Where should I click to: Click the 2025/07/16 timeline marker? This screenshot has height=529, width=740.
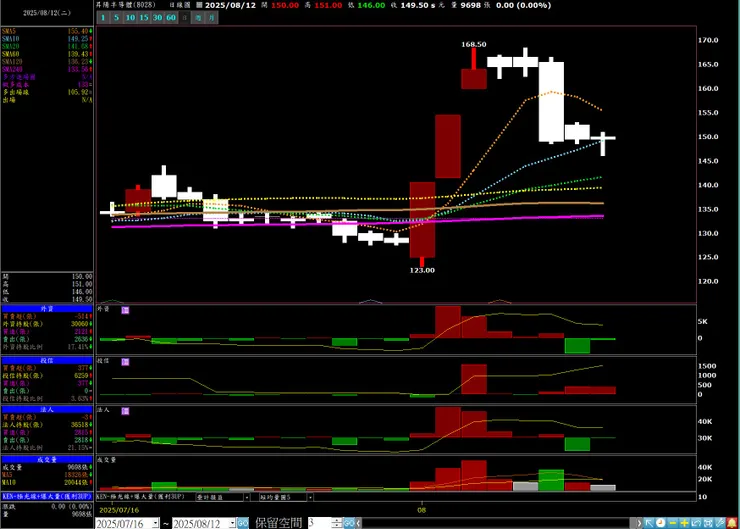(119, 510)
